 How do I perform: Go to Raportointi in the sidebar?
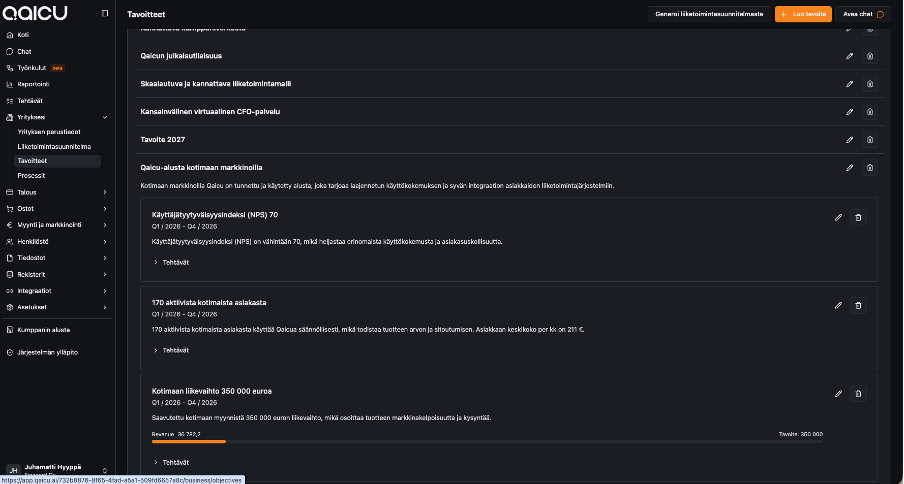point(33,84)
